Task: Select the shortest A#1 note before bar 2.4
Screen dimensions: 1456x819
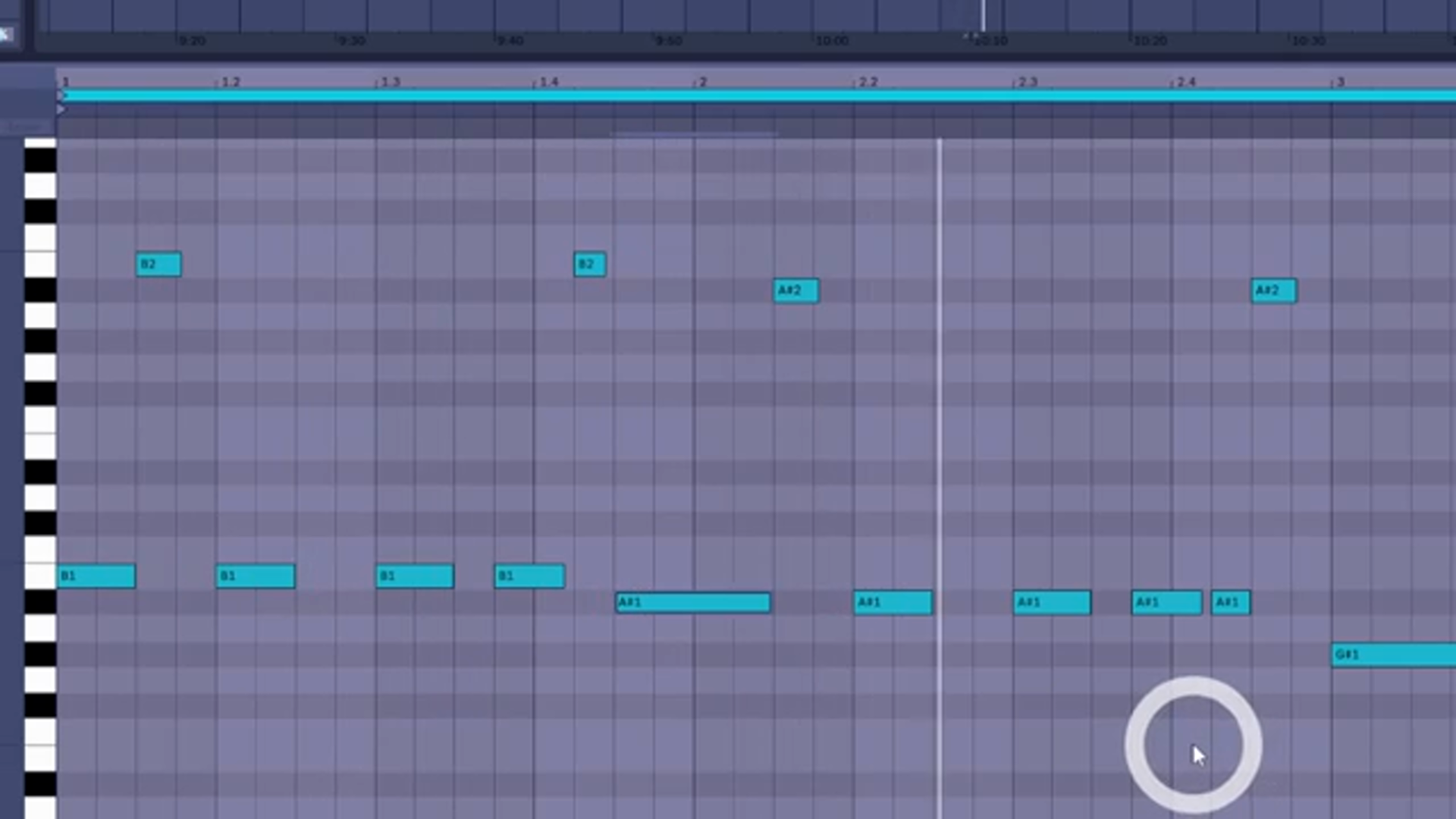Action: (1230, 602)
